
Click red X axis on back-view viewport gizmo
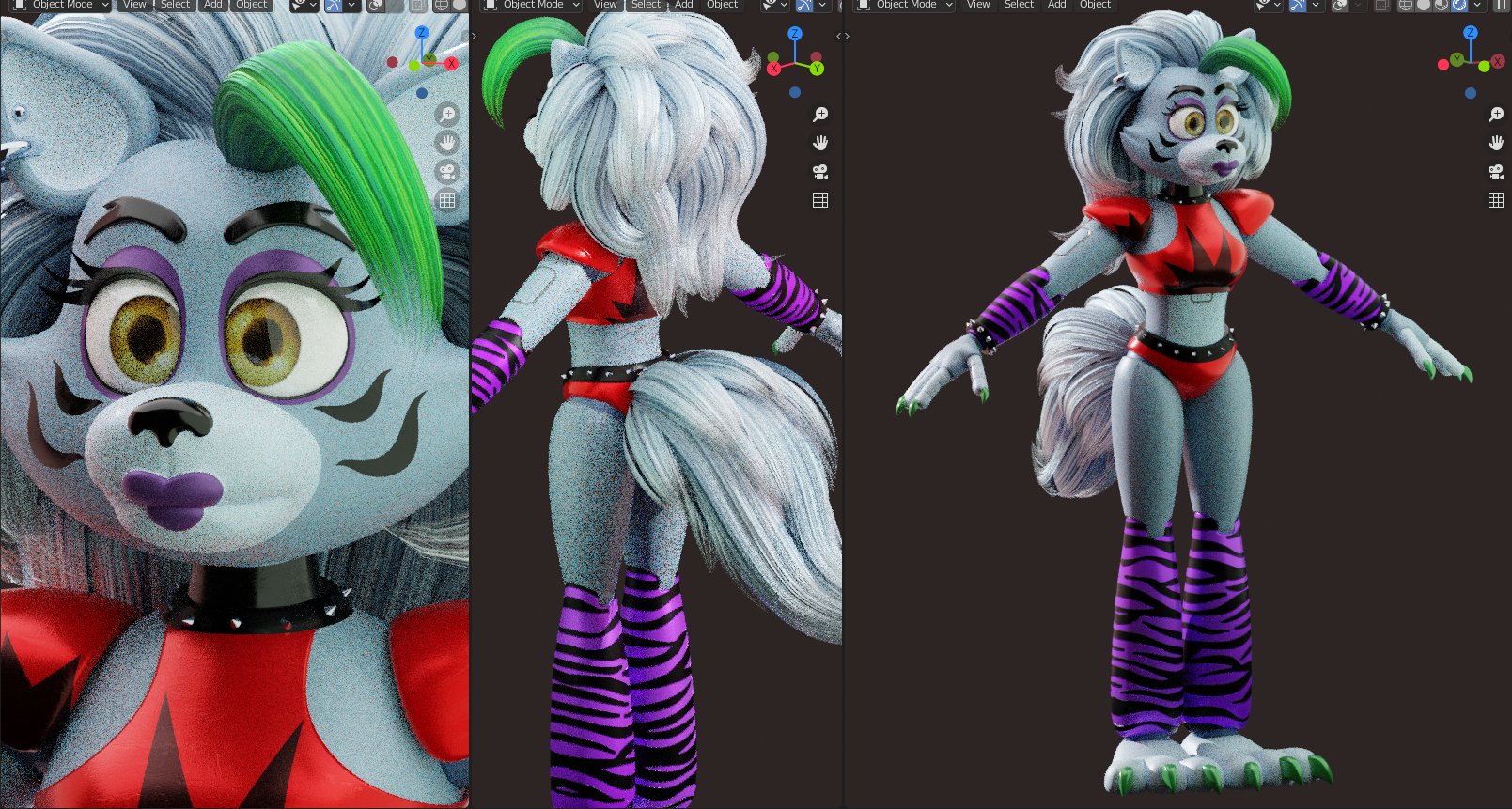[773, 69]
